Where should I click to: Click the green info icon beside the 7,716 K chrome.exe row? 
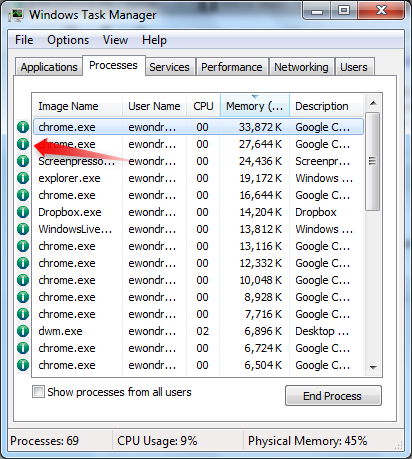pos(23,314)
